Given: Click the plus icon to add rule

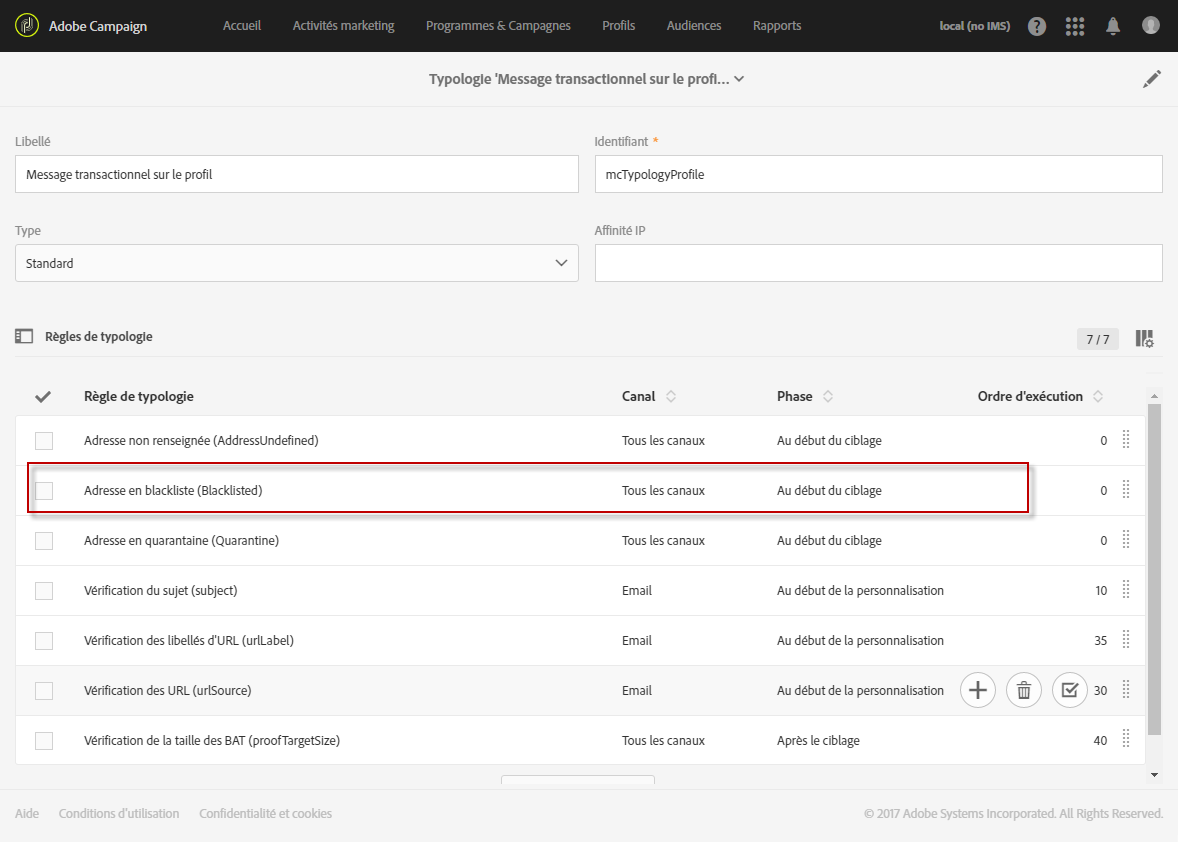Looking at the screenshot, I should pos(978,690).
